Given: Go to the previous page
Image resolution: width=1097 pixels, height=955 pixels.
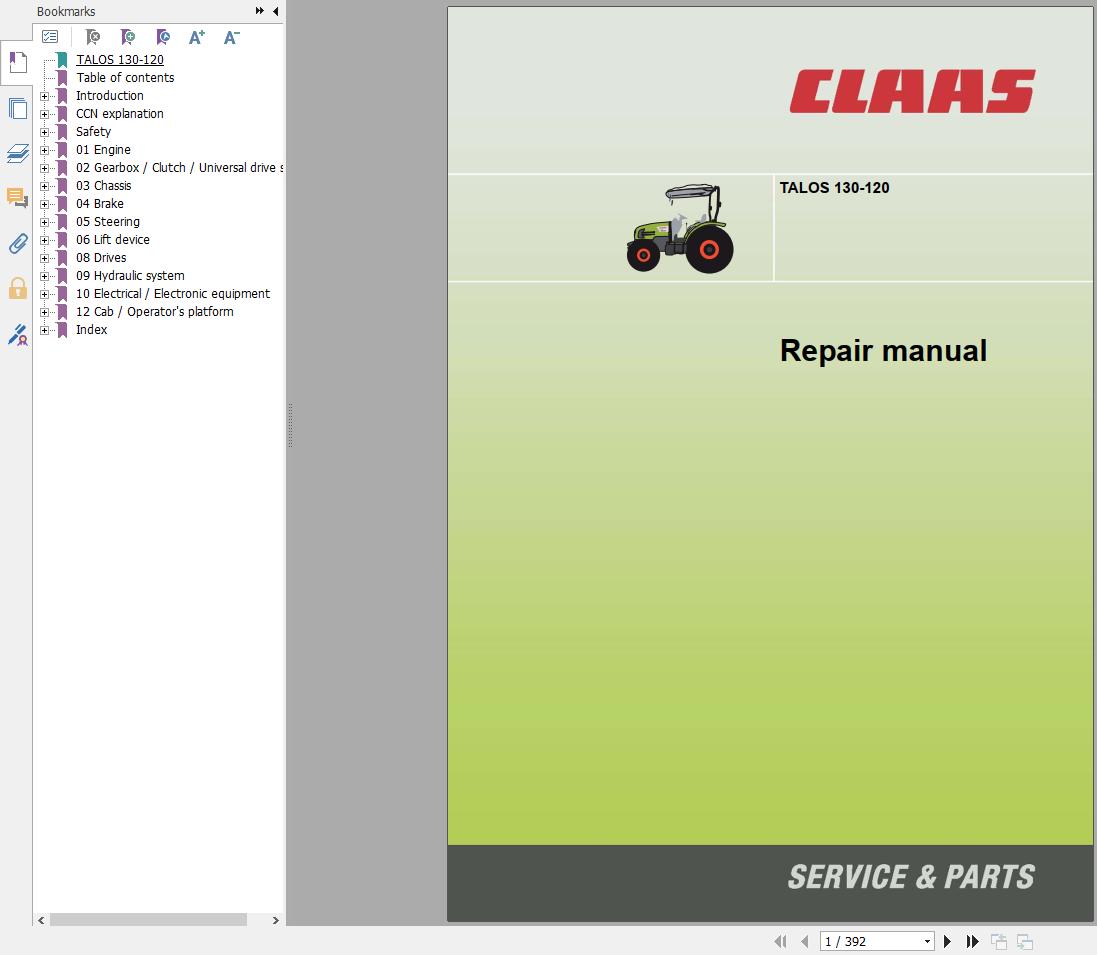Looking at the screenshot, I should click(805, 942).
